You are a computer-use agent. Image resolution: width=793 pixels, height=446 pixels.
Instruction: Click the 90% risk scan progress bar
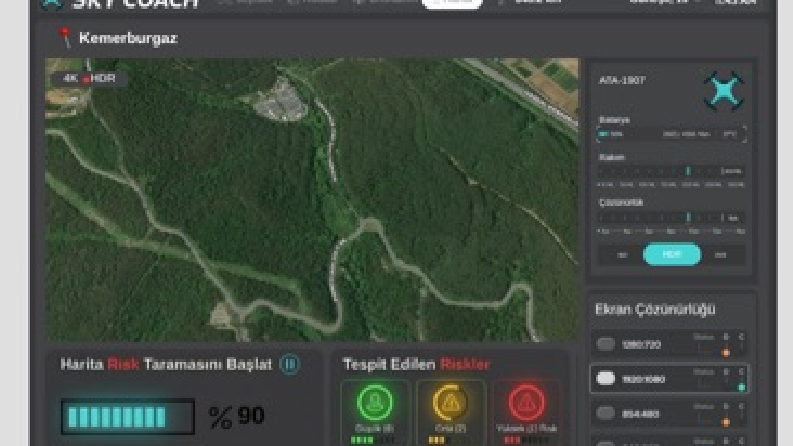[128, 417]
